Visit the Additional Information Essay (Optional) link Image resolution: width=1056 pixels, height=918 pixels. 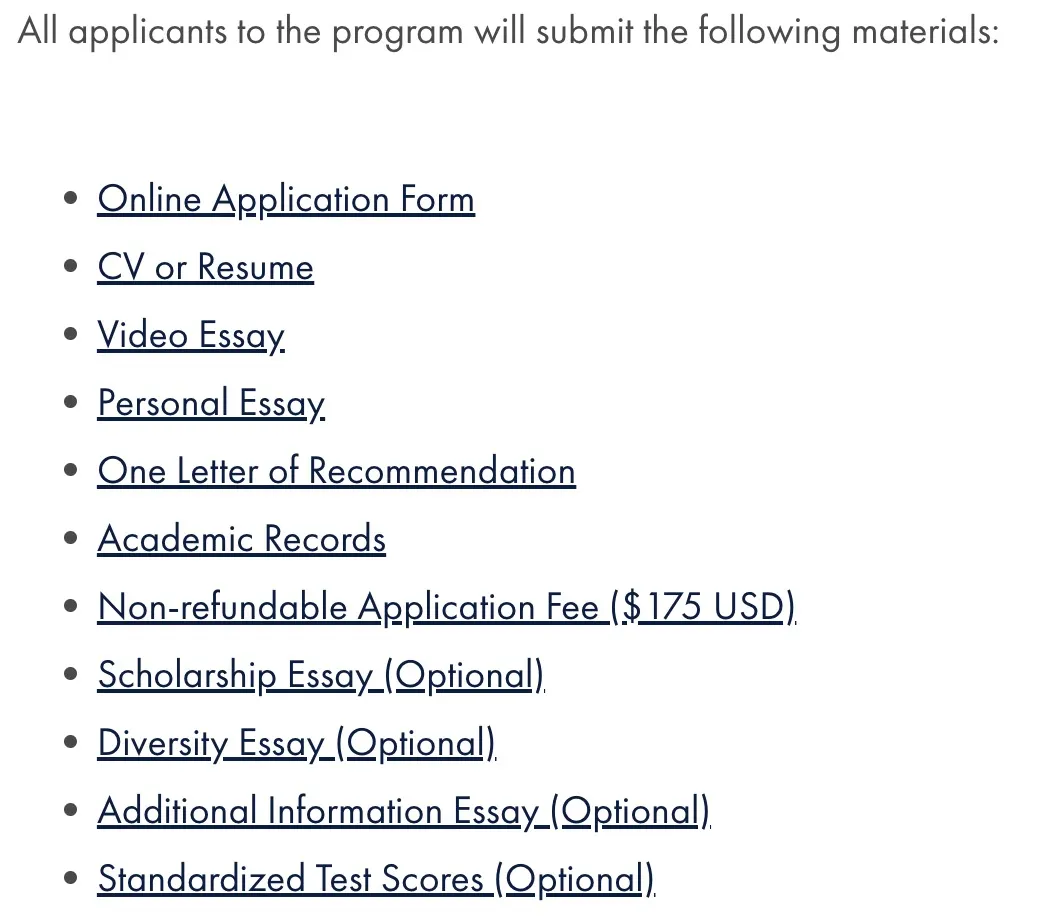pyautogui.click(x=403, y=811)
